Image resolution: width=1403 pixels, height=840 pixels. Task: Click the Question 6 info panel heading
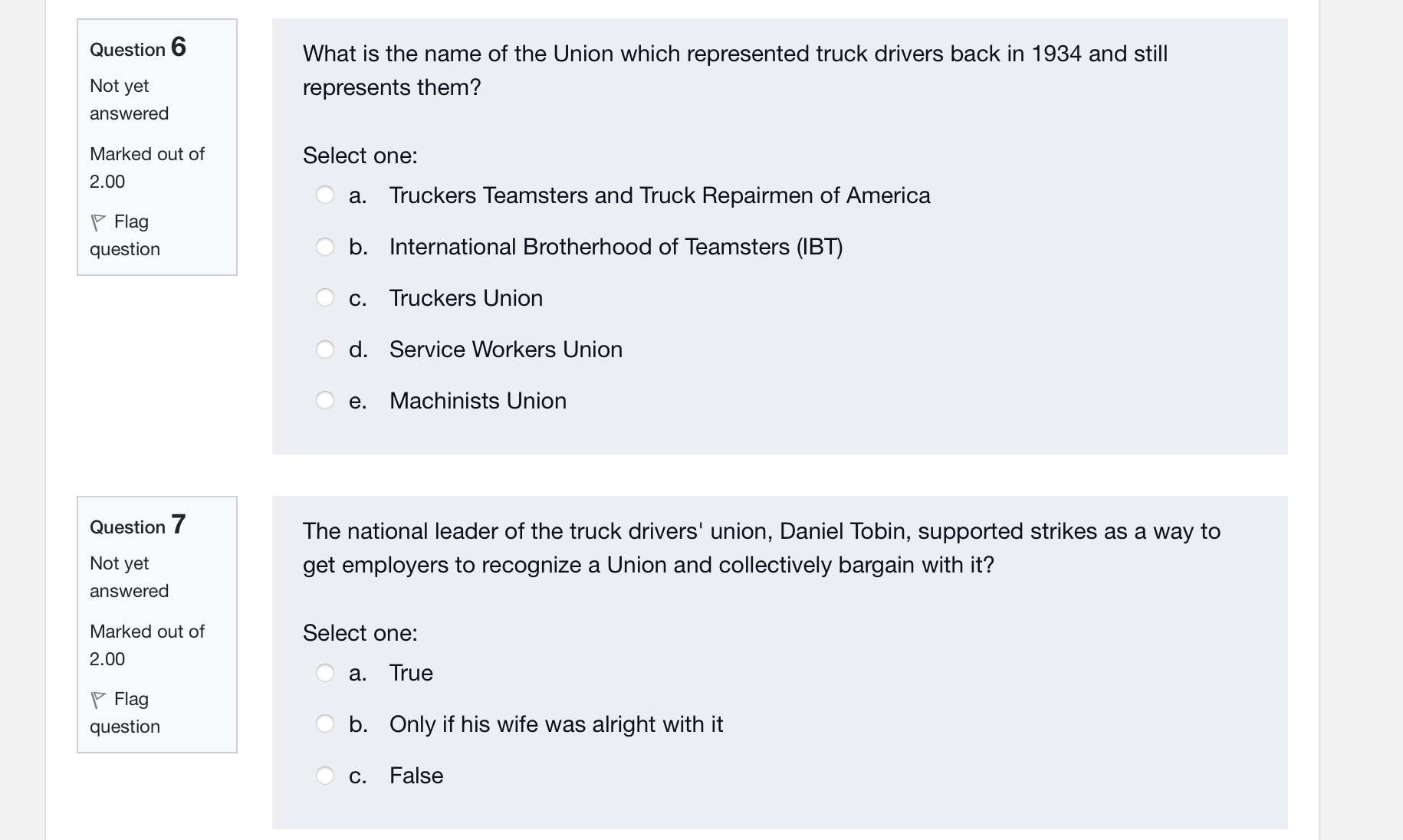coord(136,48)
